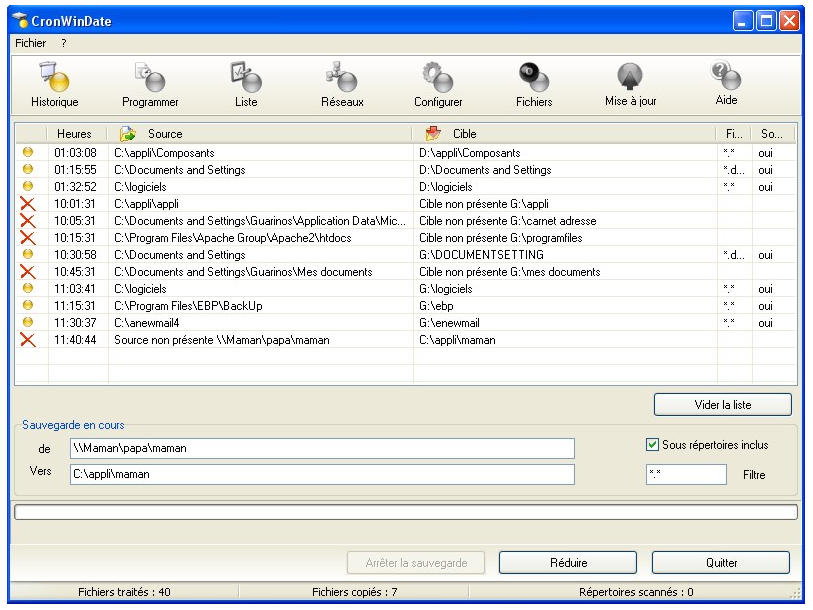Toggle Sous répertoires inclus checkbox
The height and width of the screenshot is (610, 813).
653,445
